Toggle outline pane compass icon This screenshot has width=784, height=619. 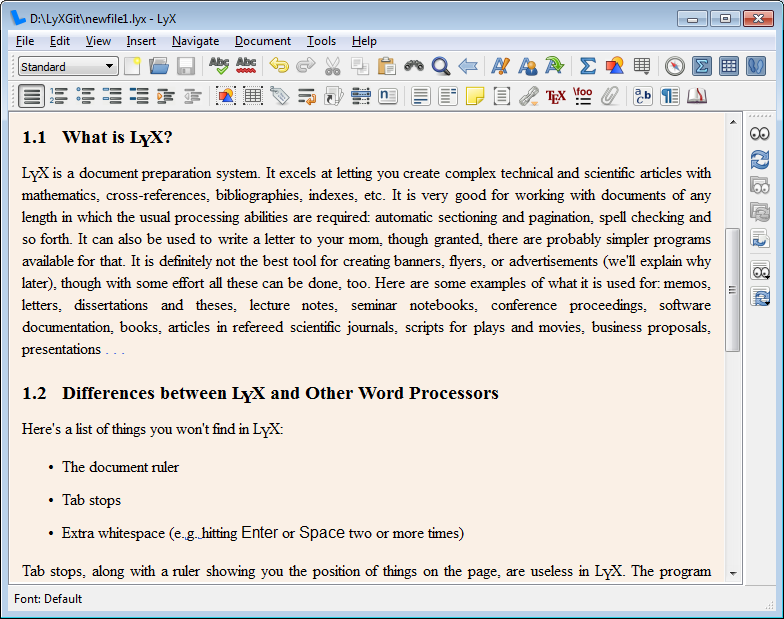tap(674, 66)
